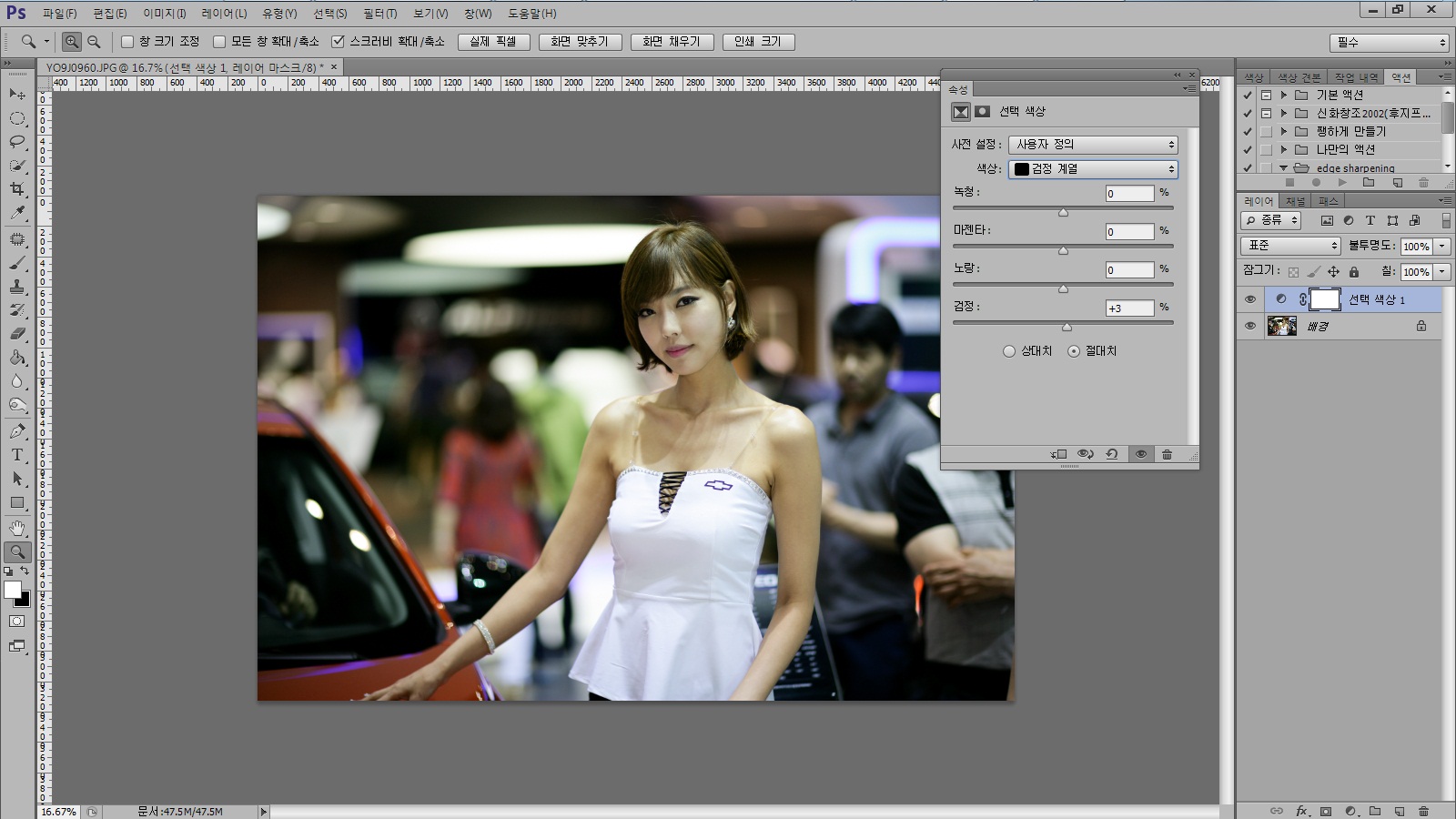Open the 사전 설정 dropdown
The image size is (1456, 819).
tap(1093, 145)
